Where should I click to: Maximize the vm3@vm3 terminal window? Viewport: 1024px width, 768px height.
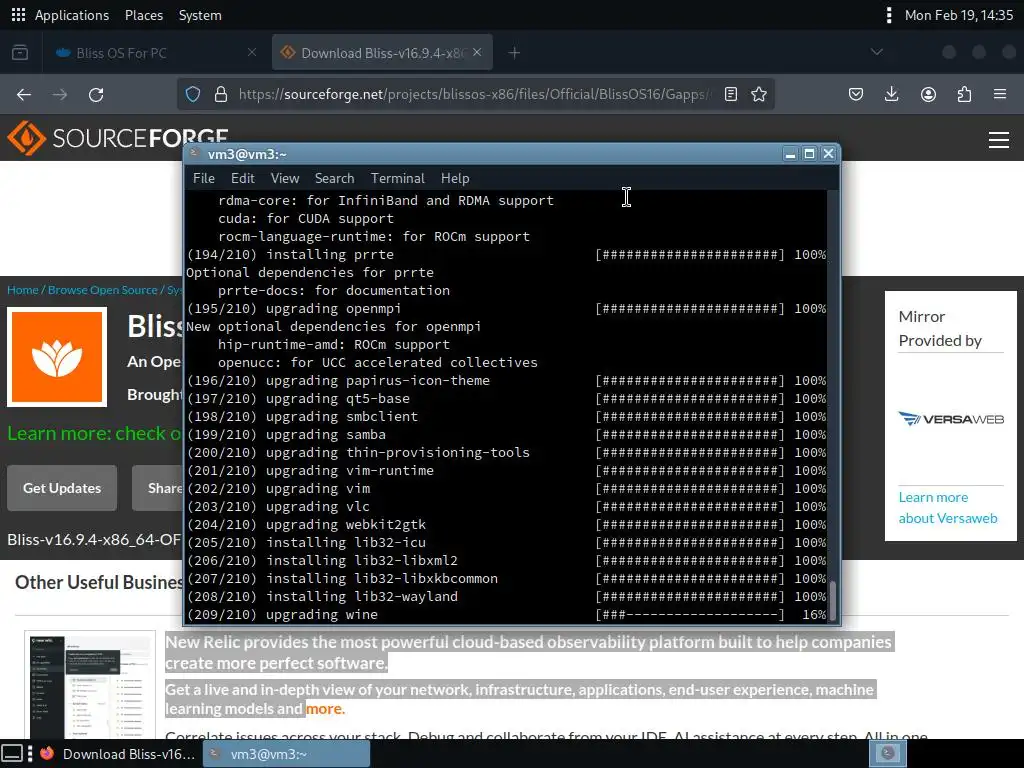[809, 153]
